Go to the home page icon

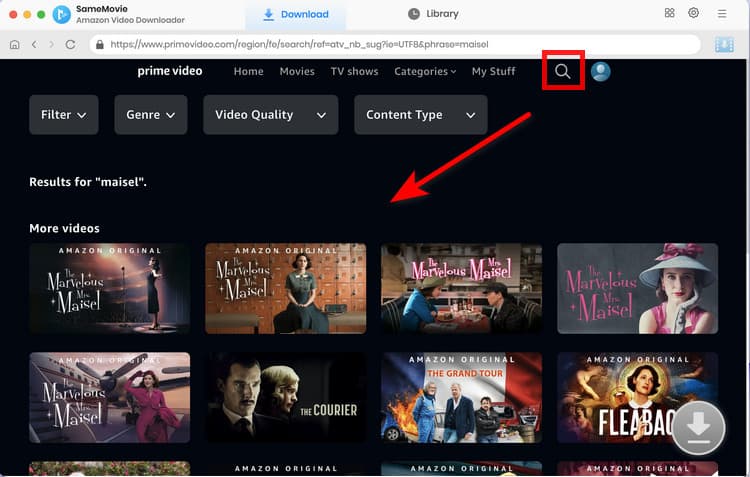pyautogui.click(x=15, y=44)
